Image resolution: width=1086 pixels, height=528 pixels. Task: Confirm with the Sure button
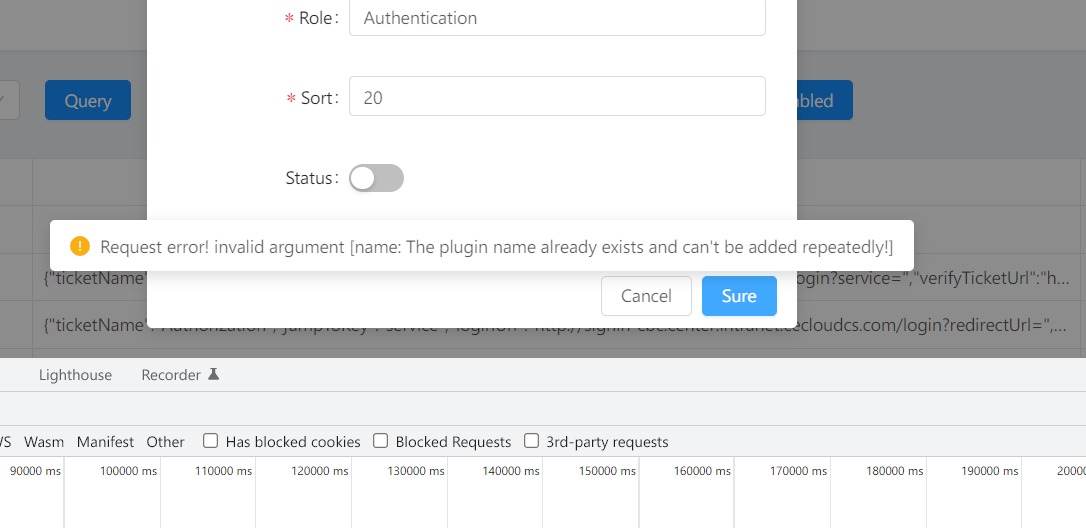click(739, 296)
